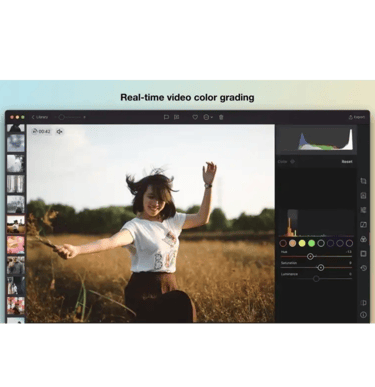375x387 pixels.
Task: Click the main video preview of the woman
Action: (x=151, y=223)
